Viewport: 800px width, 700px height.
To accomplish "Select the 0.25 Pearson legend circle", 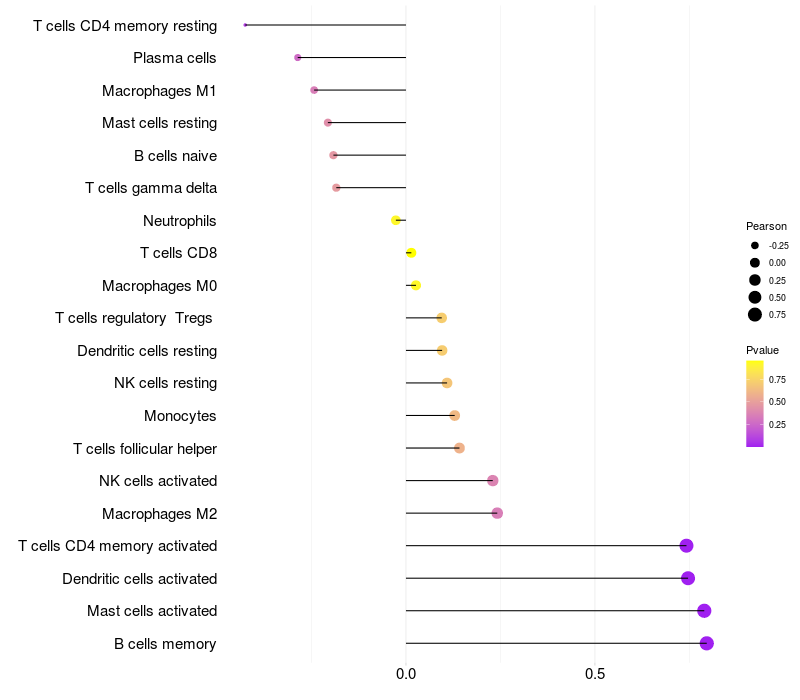I will click(x=755, y=280).
